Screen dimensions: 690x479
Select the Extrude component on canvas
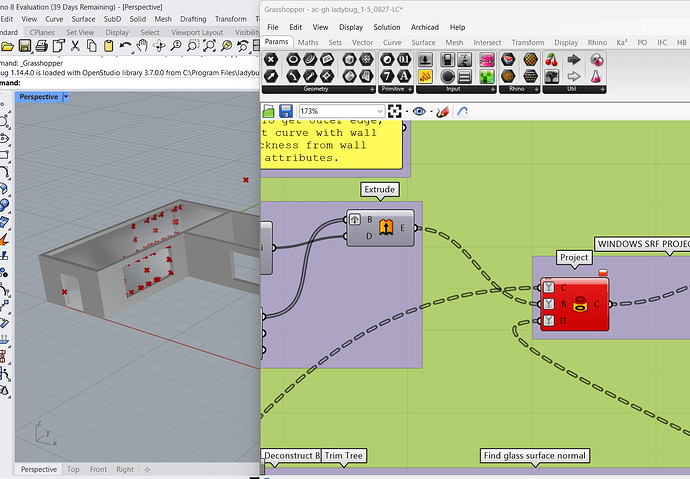(x=381, y=228)
